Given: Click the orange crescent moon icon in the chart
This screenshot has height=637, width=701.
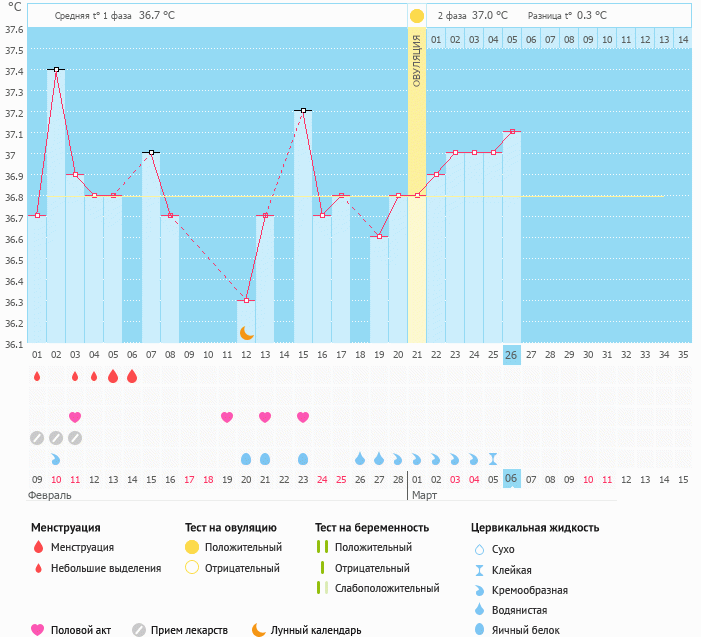Looking at the screenshot, I should (x=246, y=332).
